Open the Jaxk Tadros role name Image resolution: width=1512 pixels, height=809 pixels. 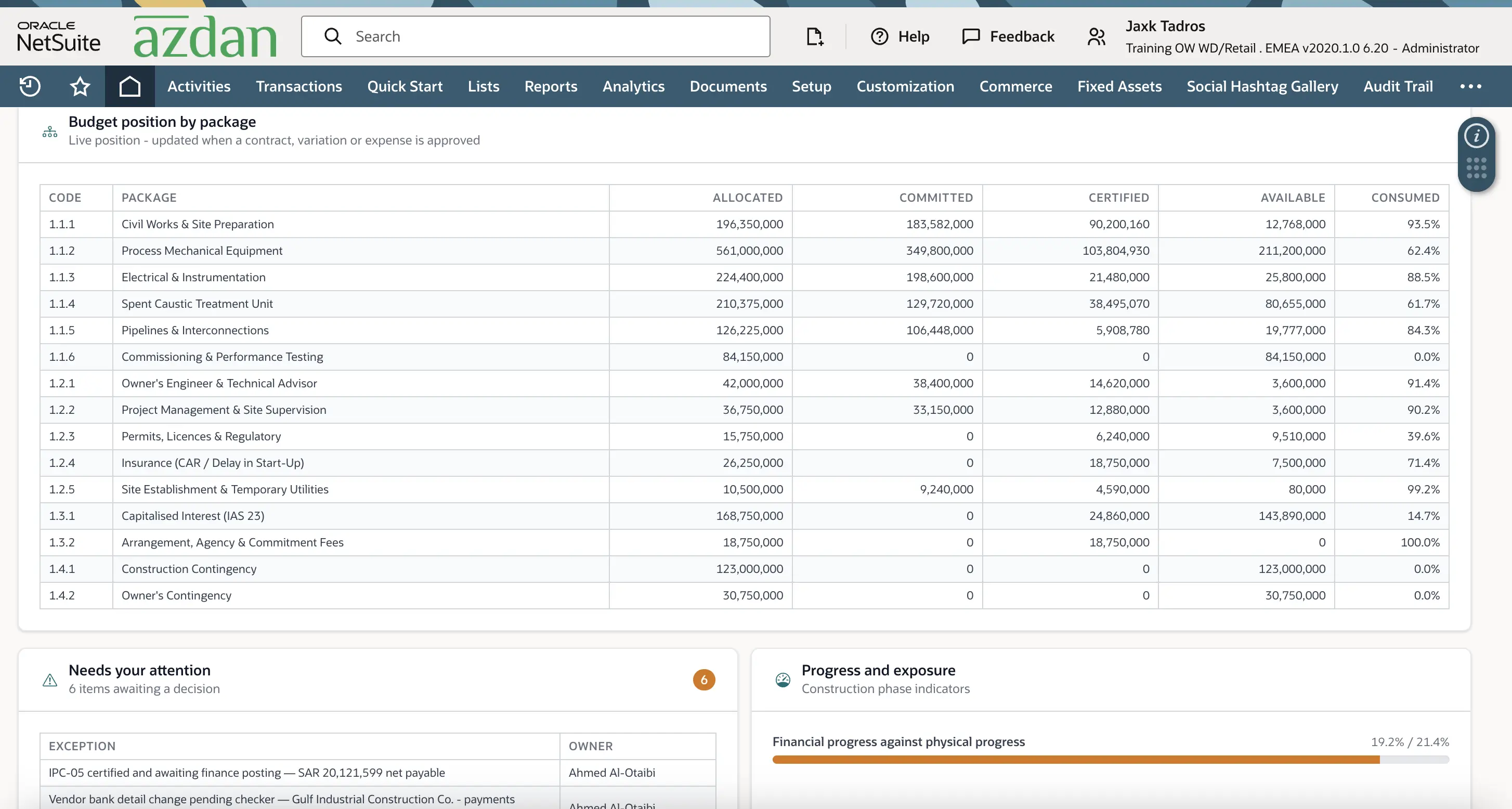click(x=1165, y=26)
